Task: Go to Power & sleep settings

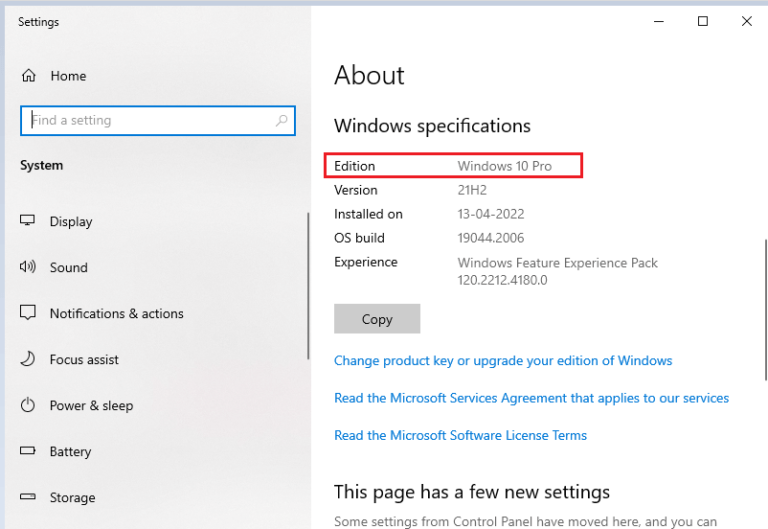Action: [91, 406]
